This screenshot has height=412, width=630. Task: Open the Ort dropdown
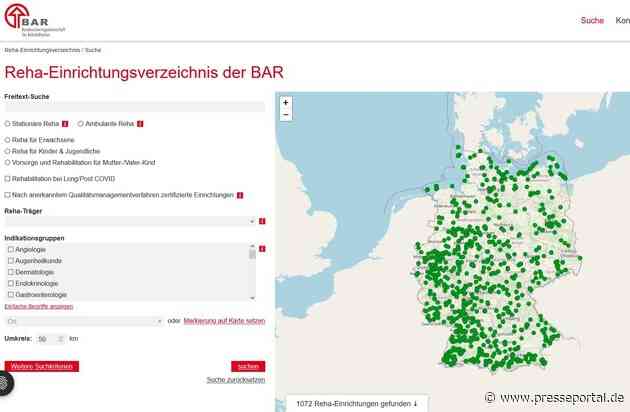click(84, 321)
